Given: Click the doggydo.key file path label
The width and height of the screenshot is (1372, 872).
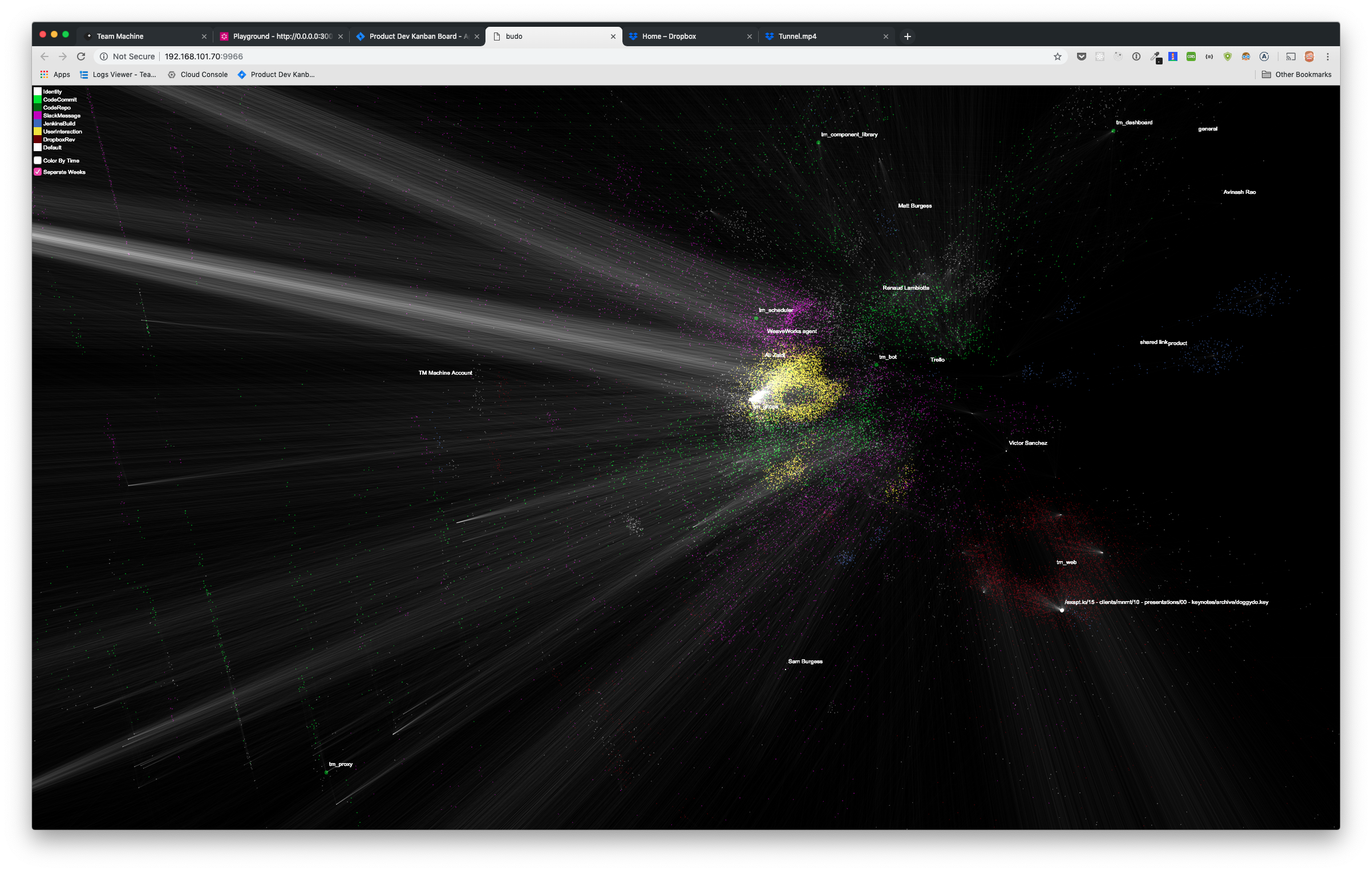Looking at the screenshot, I should point(1167,602).
